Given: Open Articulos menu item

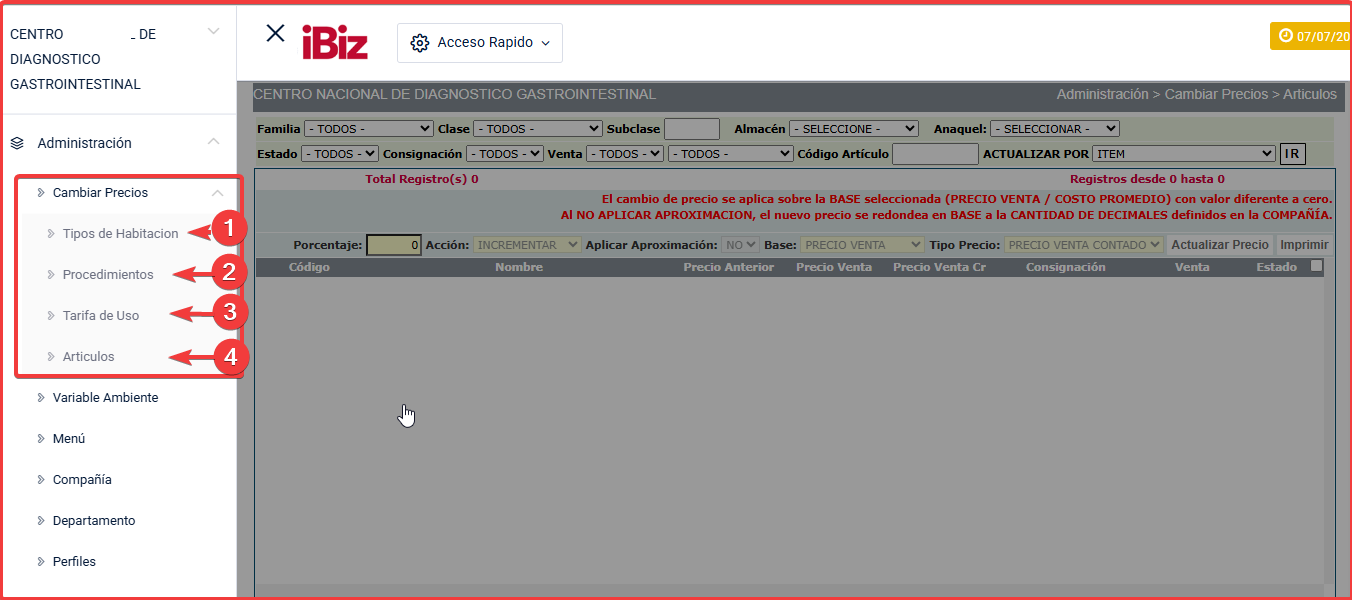Looking at the screenshot, I should point(88,356).
